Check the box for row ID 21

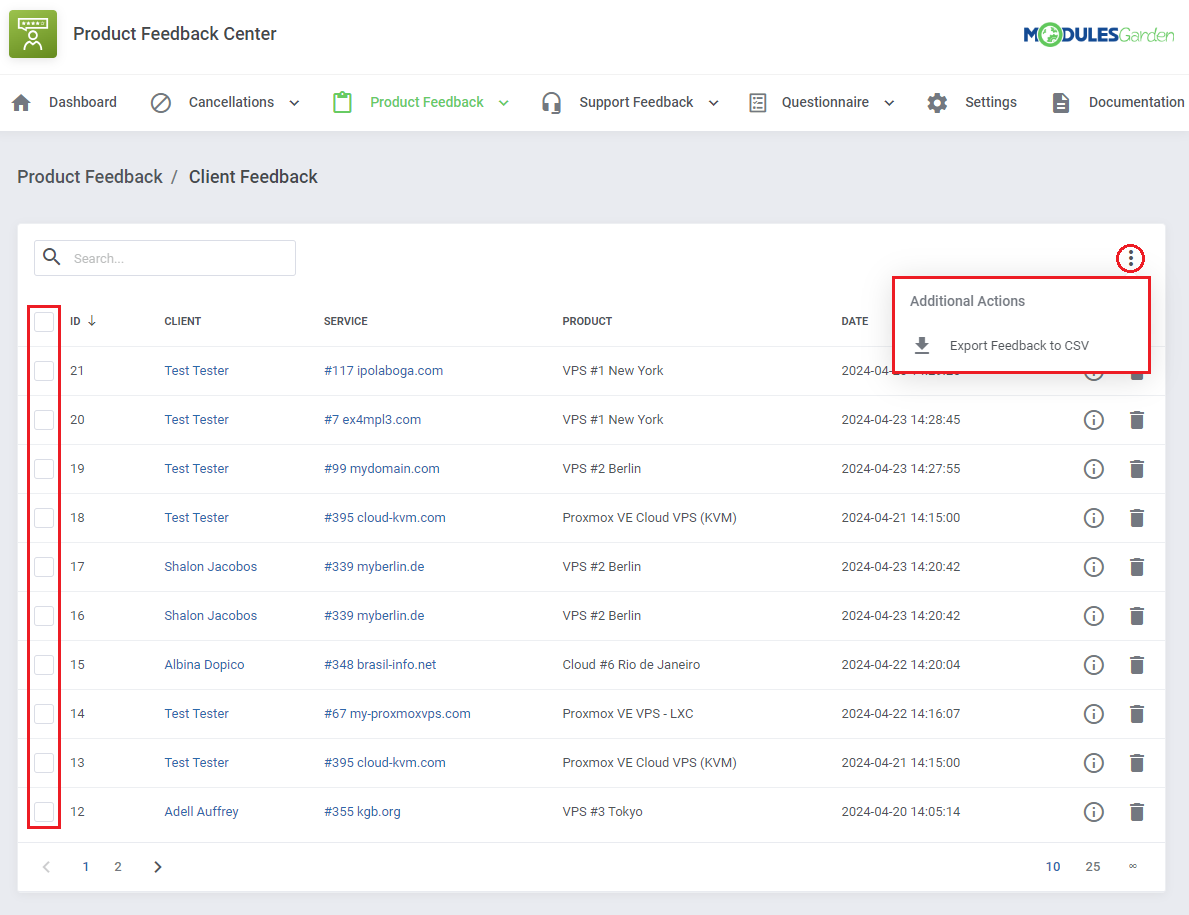[44, 371]
